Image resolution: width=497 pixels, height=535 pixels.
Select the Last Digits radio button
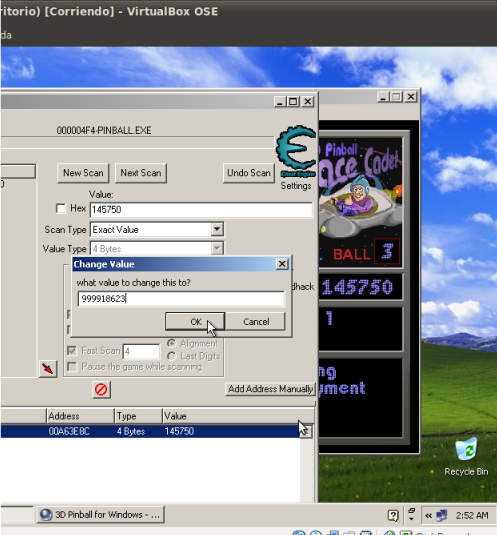pyautogui.click(x=172, y=356)
